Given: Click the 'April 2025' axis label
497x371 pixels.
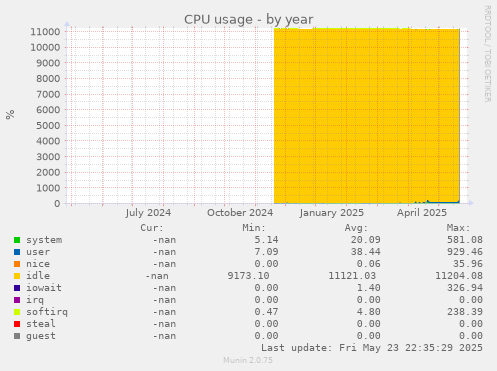Looking at the screenshot, I should click(422, 213).
